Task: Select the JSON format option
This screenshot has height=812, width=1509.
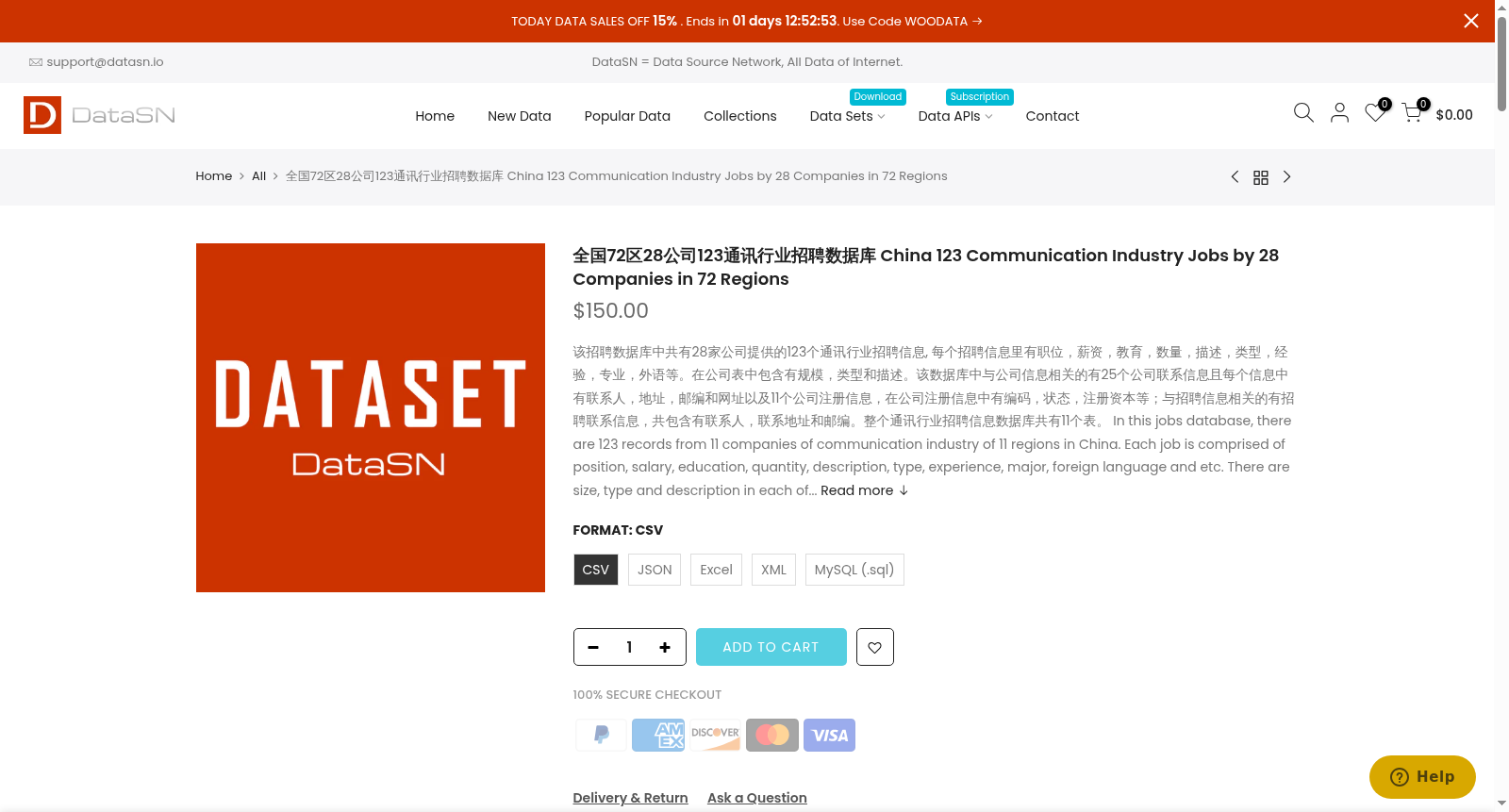Action: point(655,570)
